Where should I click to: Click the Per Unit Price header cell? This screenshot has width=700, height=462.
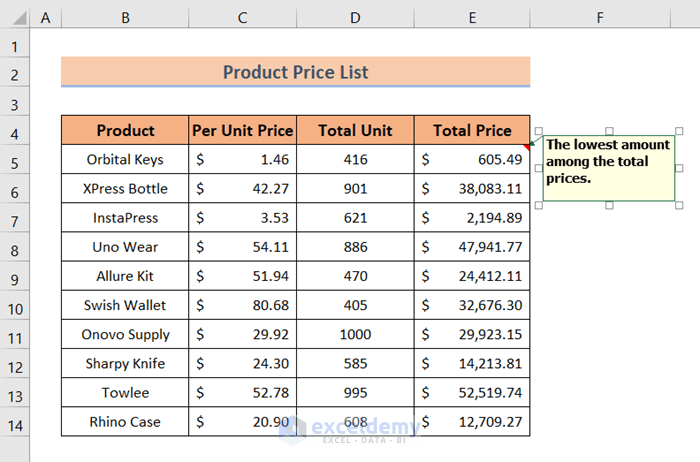[243, 130]
